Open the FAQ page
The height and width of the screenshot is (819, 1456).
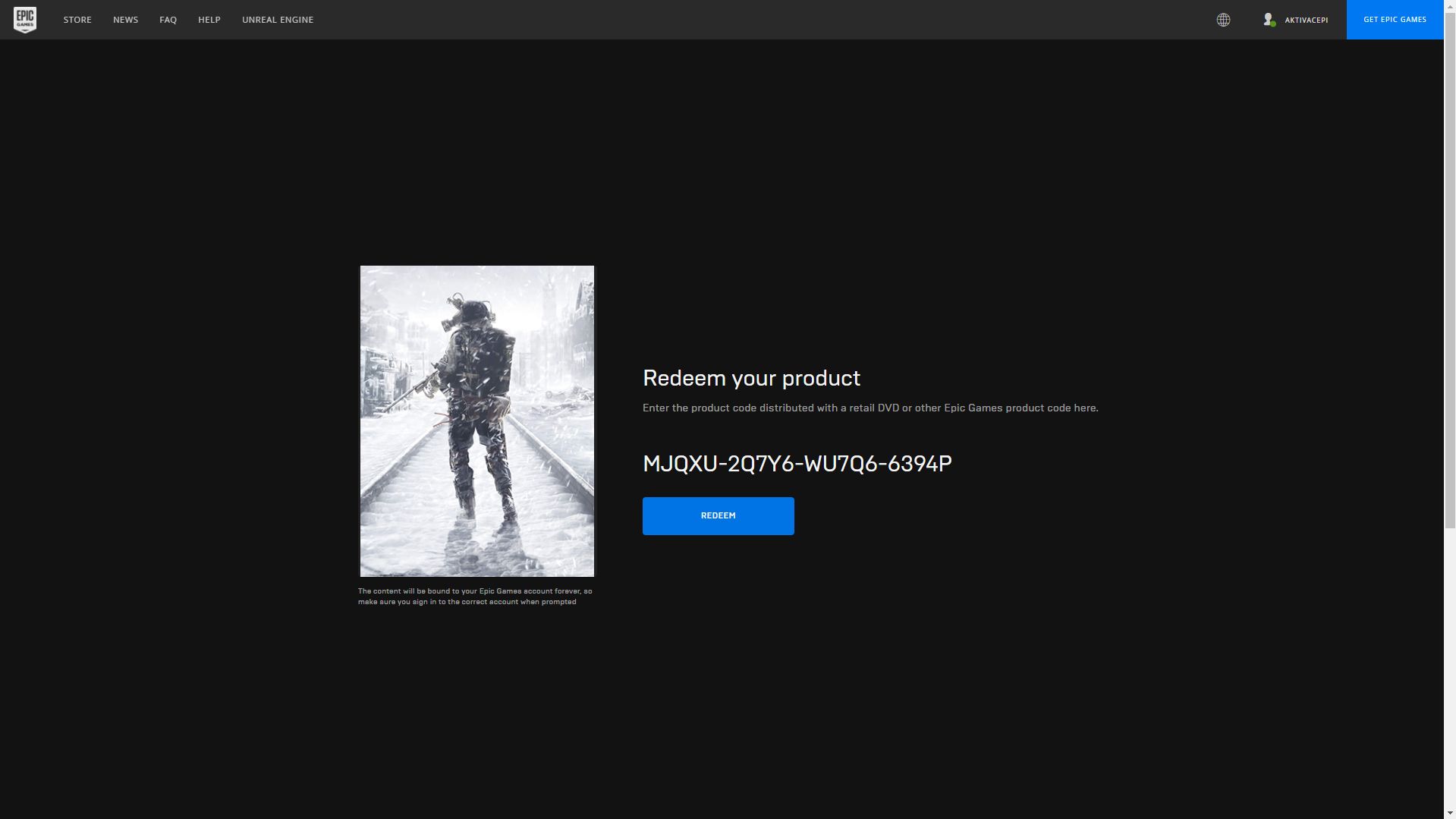pos(168,20)
